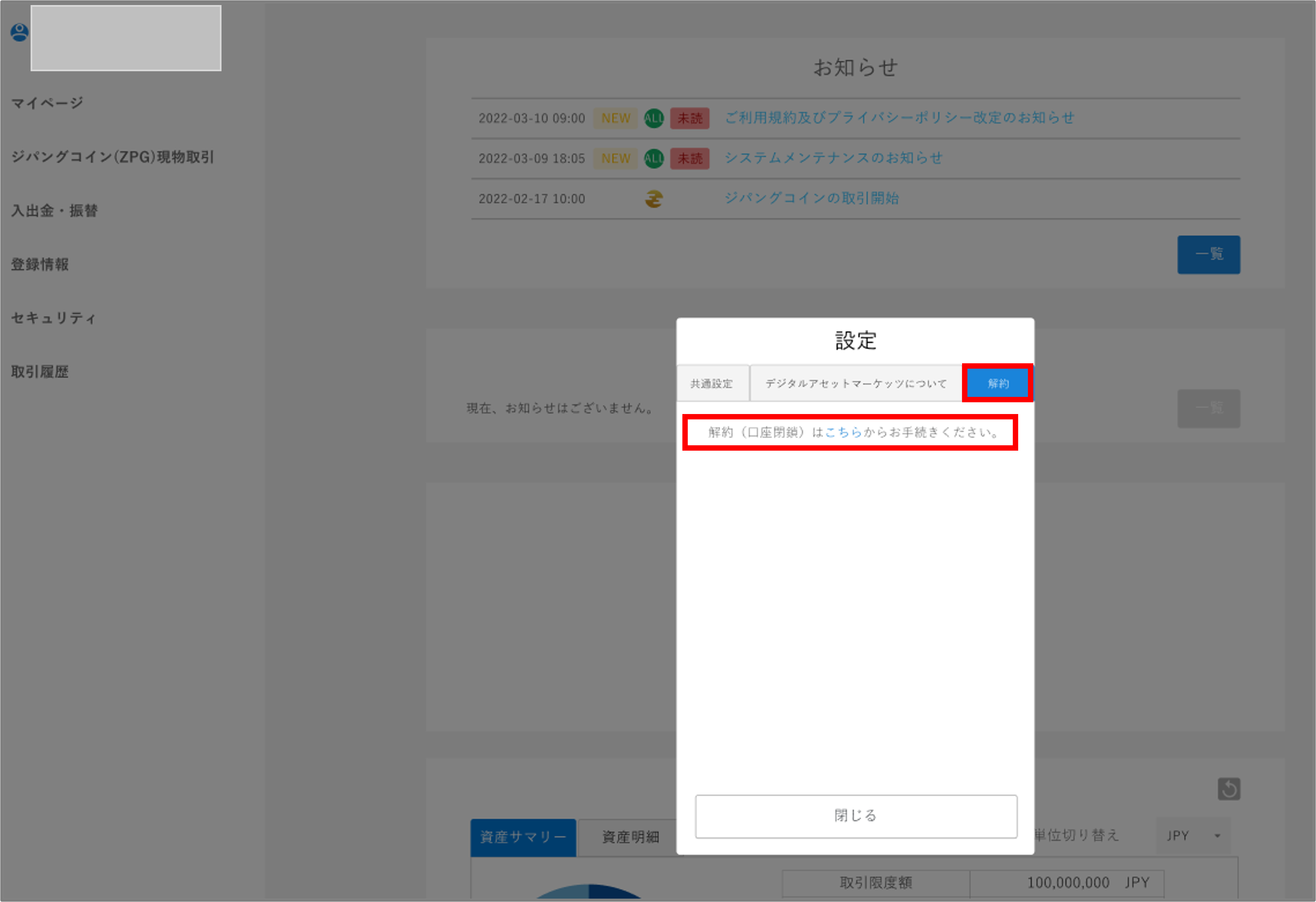
Task: Open デジタルアセットマーケッツについて tab
Action: pyautogui.click(x=855, y=383)
